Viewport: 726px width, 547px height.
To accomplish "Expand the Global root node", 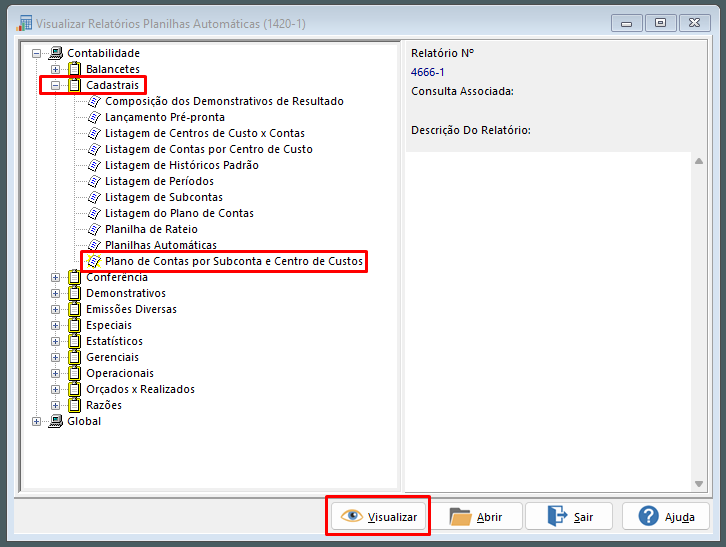I will click(36, 422).
